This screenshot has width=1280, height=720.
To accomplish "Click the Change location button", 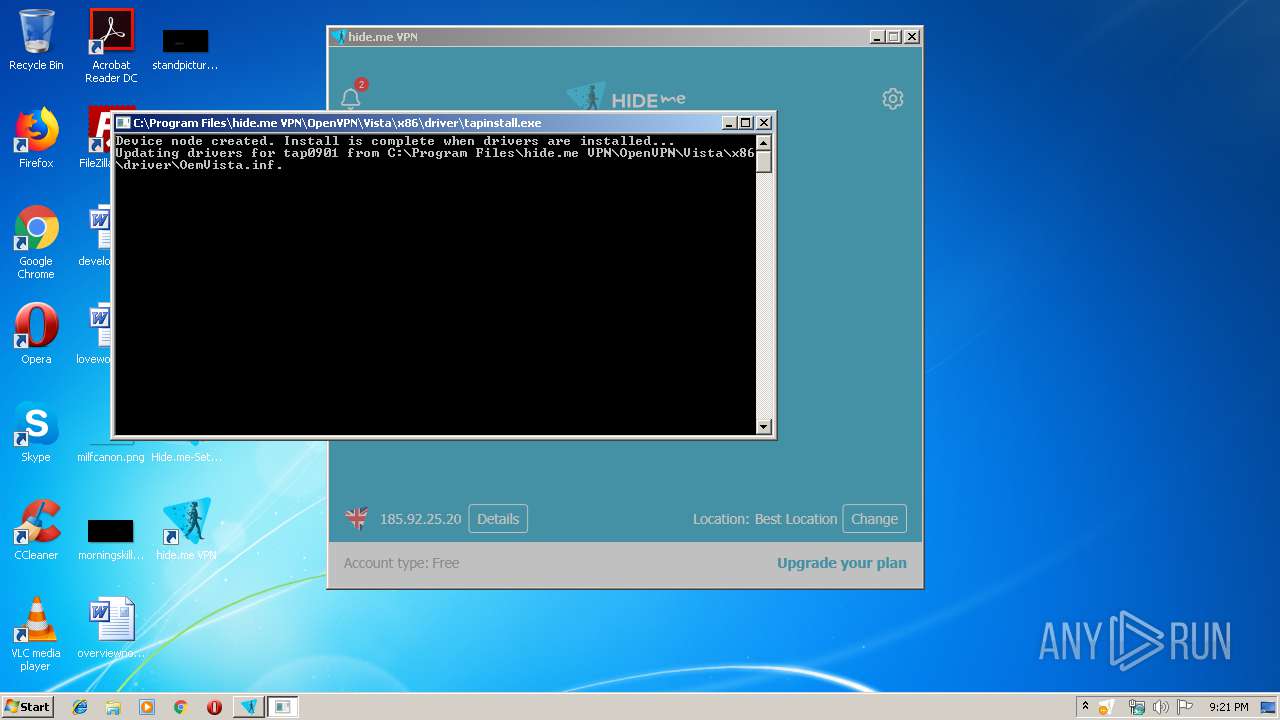I will [874, 519].
